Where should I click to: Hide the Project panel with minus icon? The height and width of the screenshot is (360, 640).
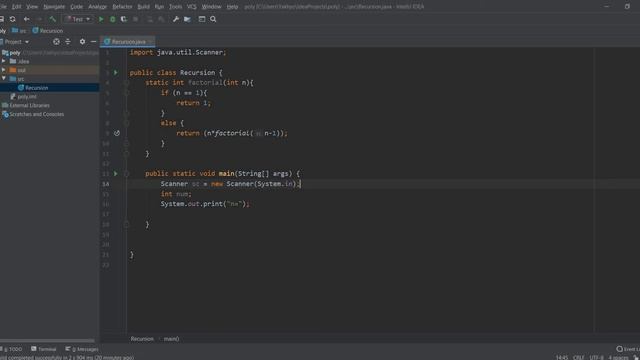coord(93,42)
